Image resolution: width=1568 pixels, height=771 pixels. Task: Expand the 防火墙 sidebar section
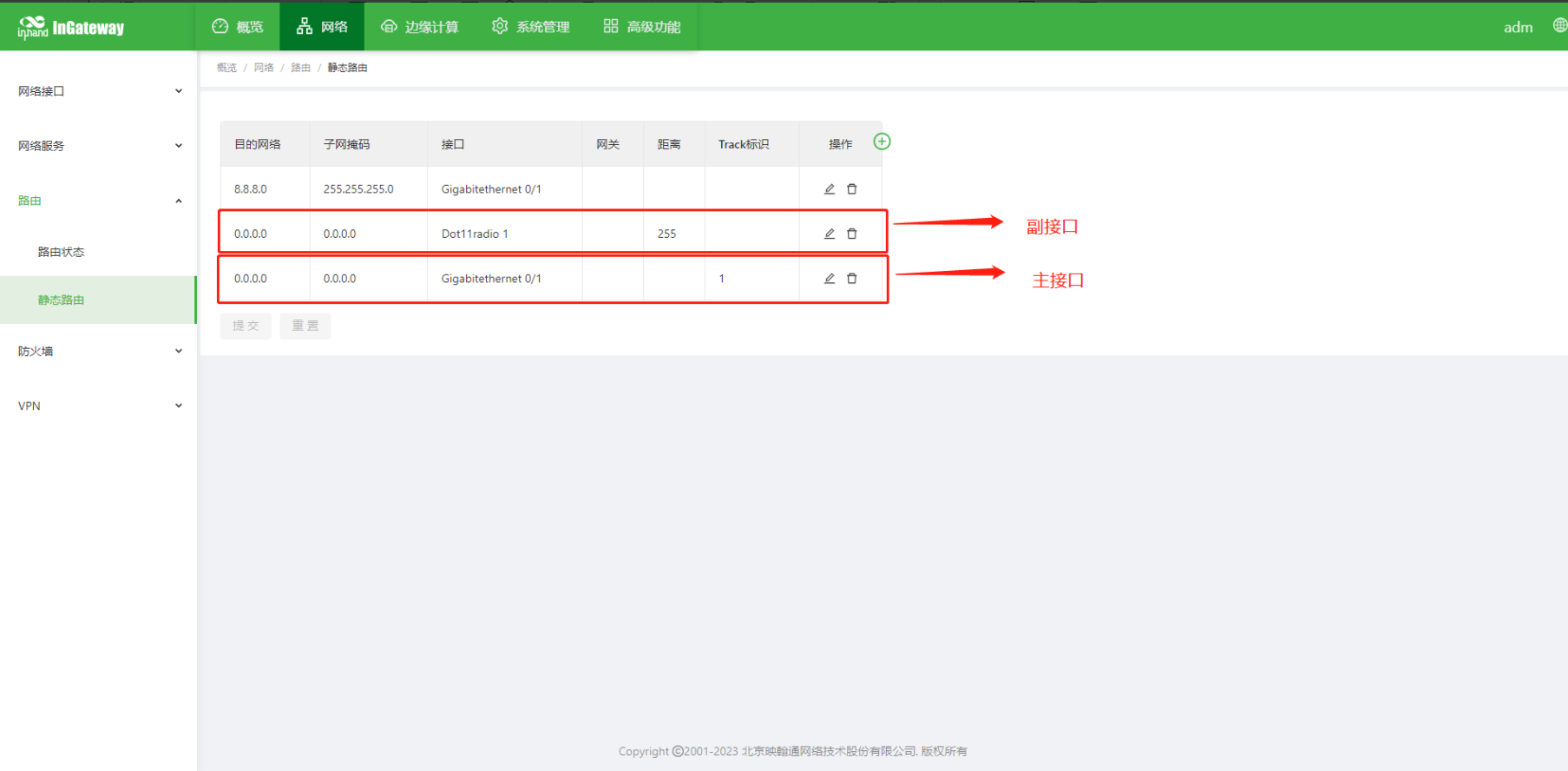98,352
